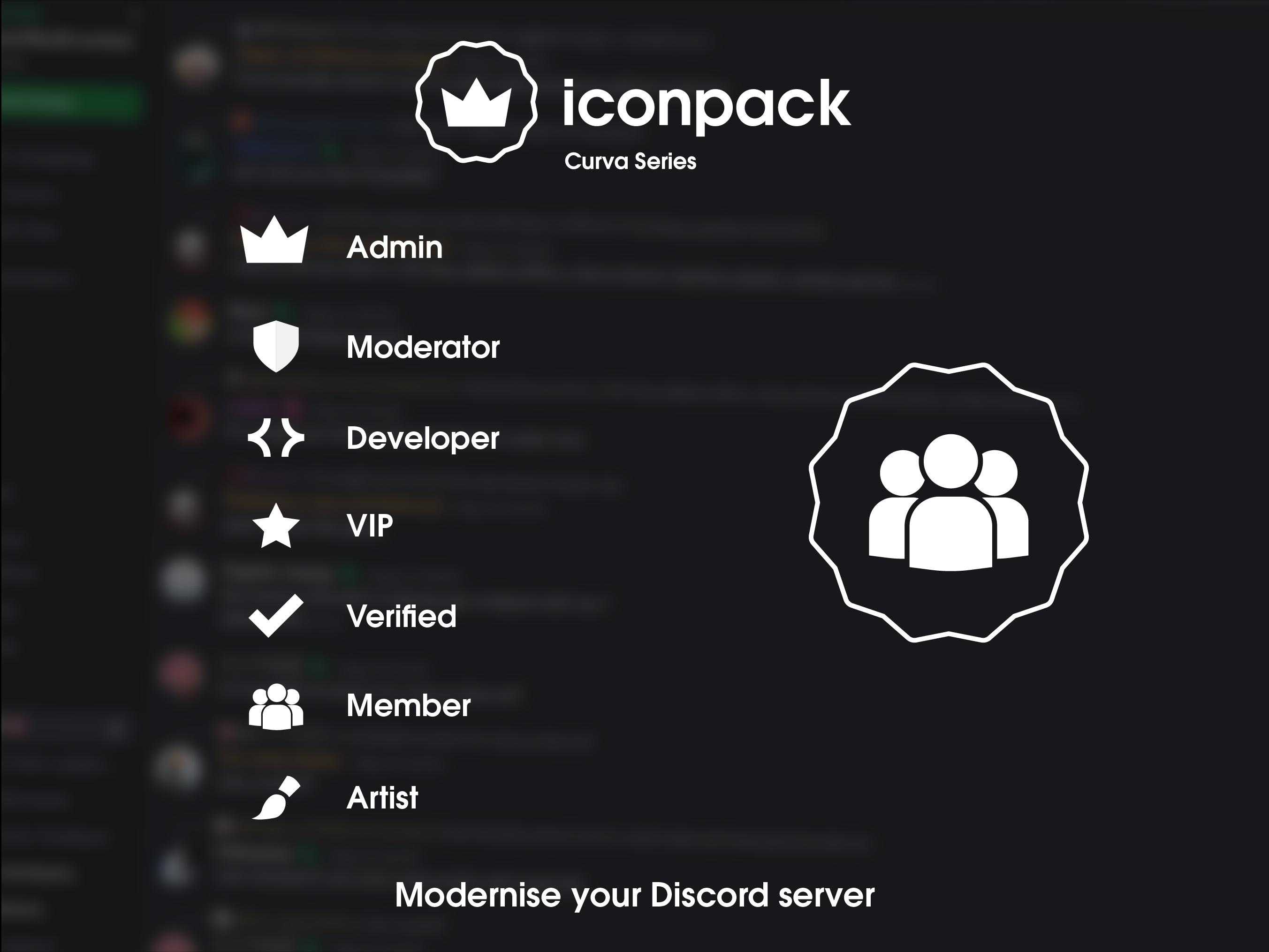Click the Verified checkmark icon
This screenshot has width=1269, height=952.
[276, 616]
